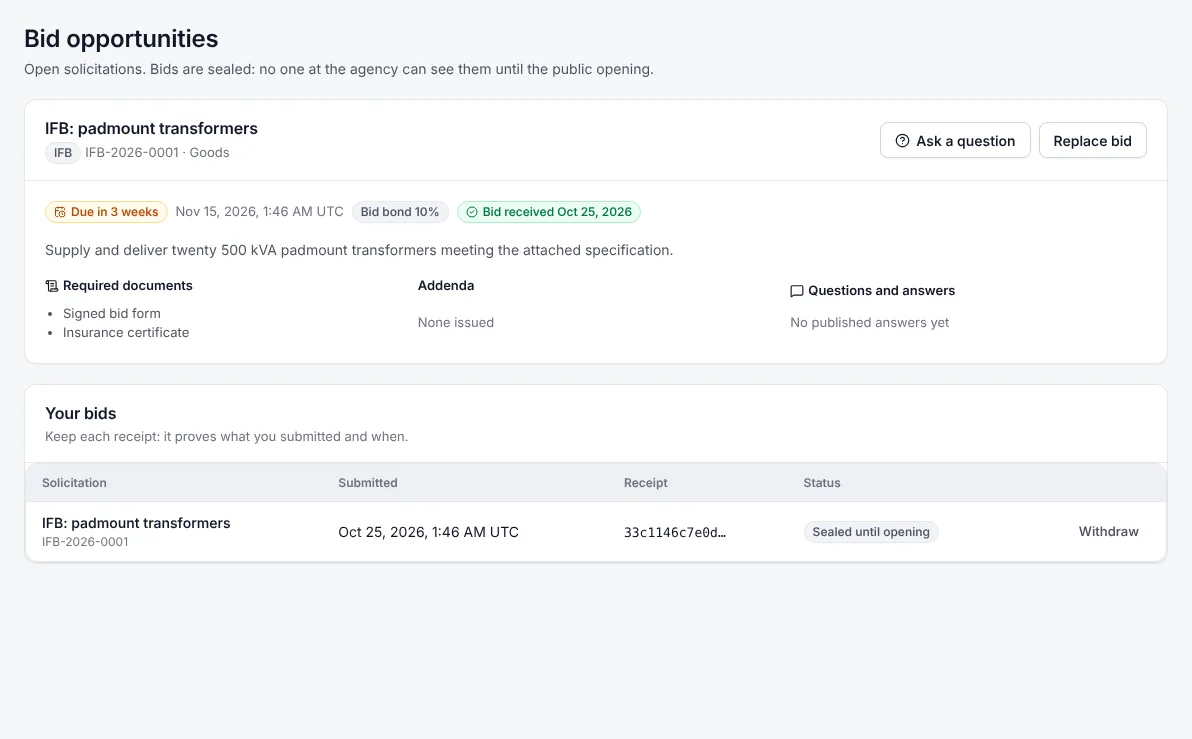Click the scroll icon beside Required documents
The width and height of the screenshot is (1192, 739).
52,286
